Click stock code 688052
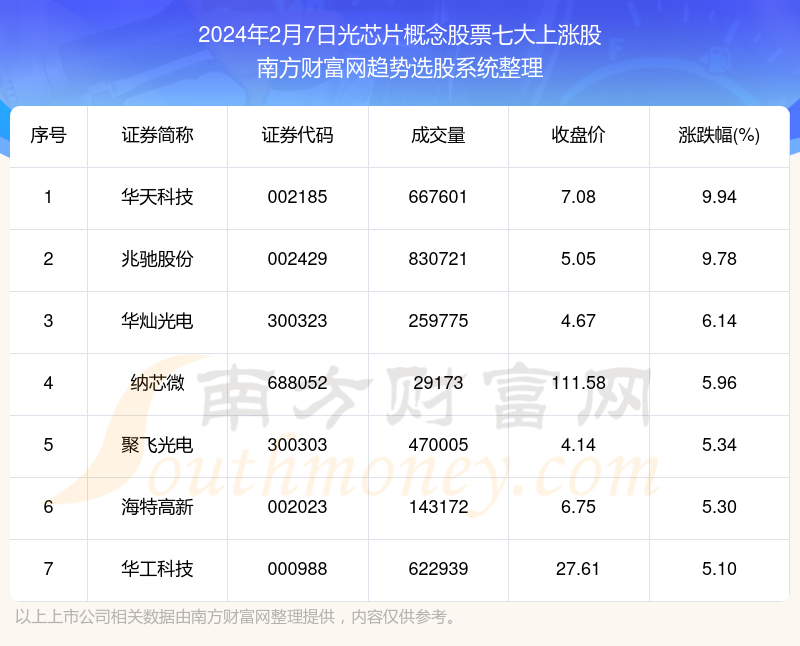 click(x=297, y=383)
